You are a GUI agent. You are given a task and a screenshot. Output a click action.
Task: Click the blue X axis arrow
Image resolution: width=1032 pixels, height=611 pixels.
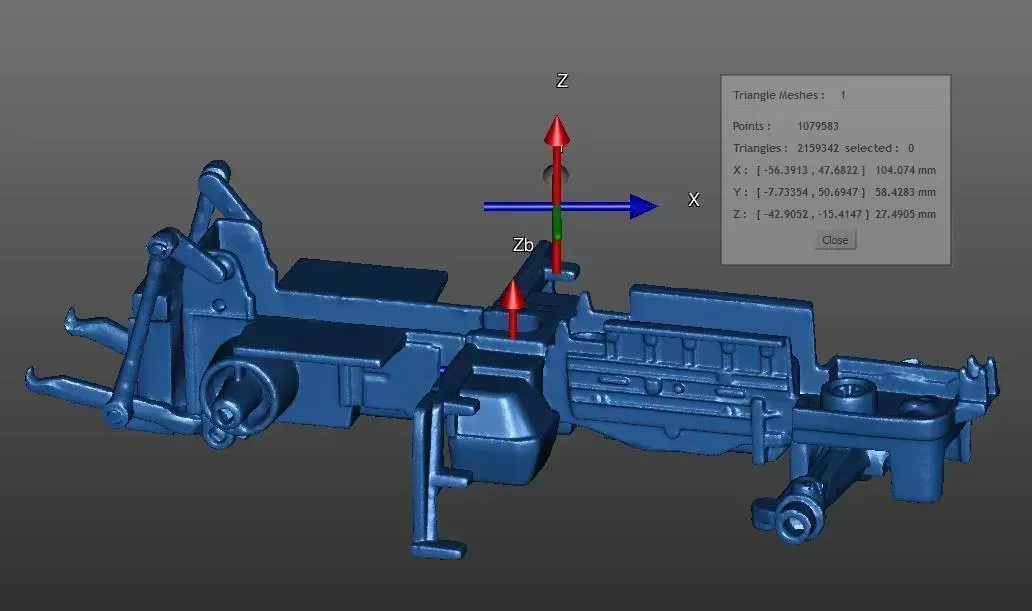pyautogui.click(x=570, y=206)
